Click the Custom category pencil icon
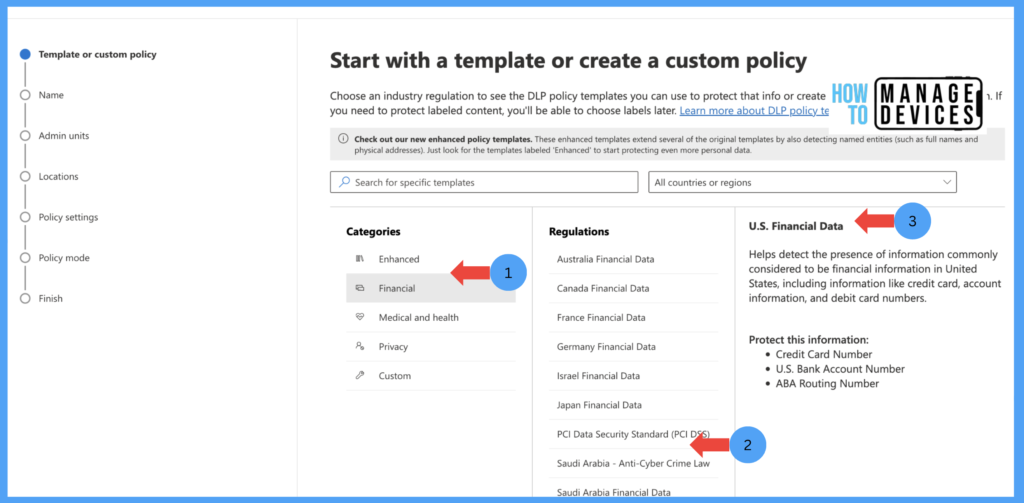Image resolution: width=1024 pixels, height=503 pixels. coord(360,376)
